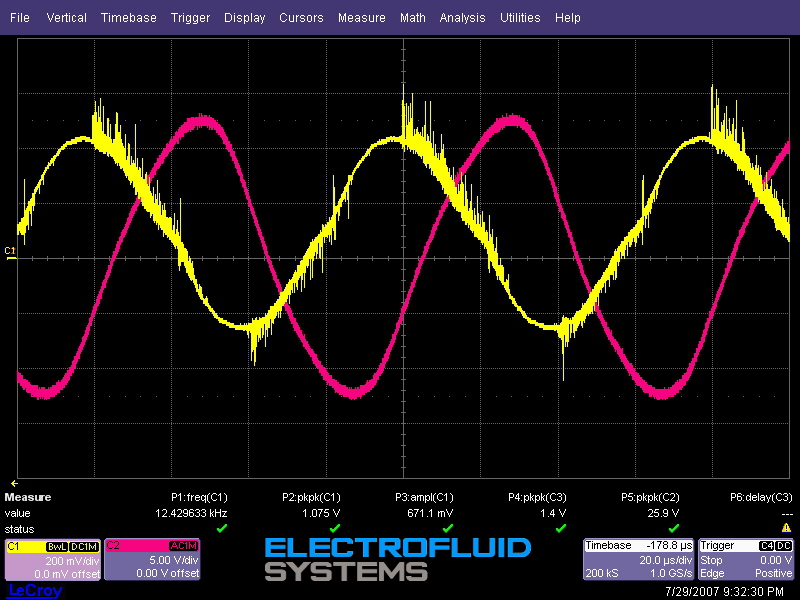
Task: Click the DC coupling badge in Trigger box
Action: 784,546
